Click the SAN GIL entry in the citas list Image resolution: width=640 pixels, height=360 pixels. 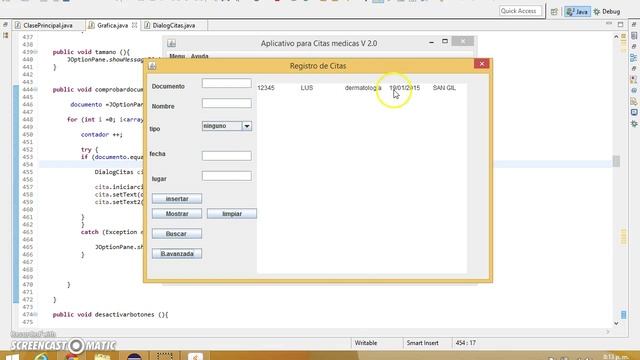(444, 88)
